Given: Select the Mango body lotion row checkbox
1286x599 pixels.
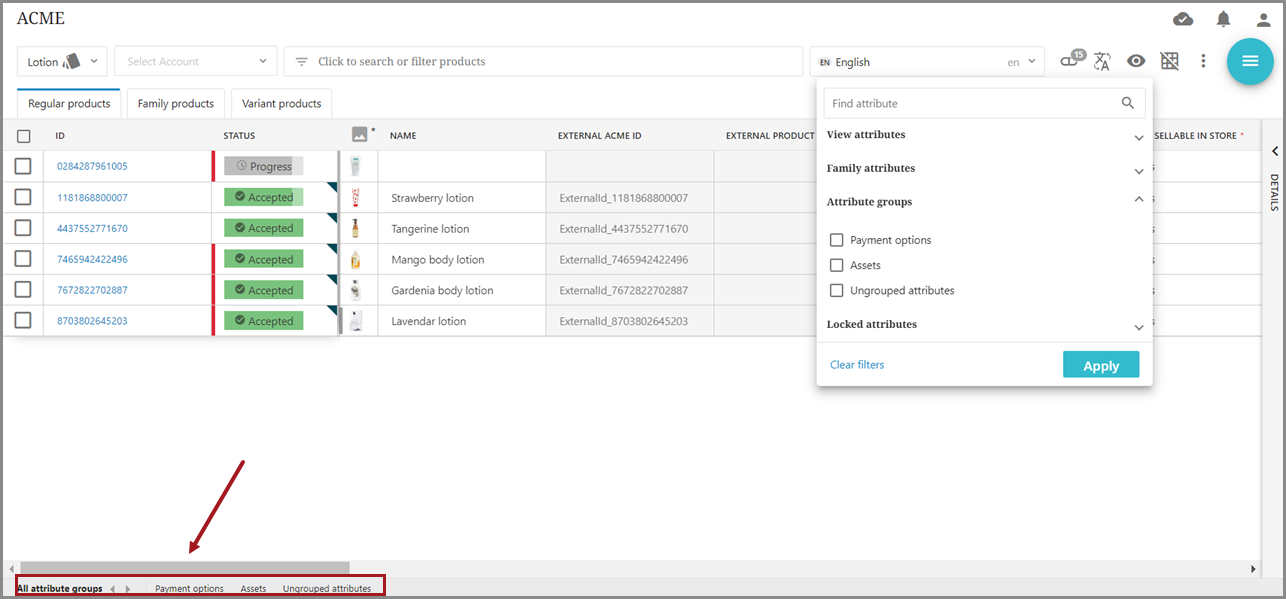Looking at the screenshot, I should pos(23,259).
